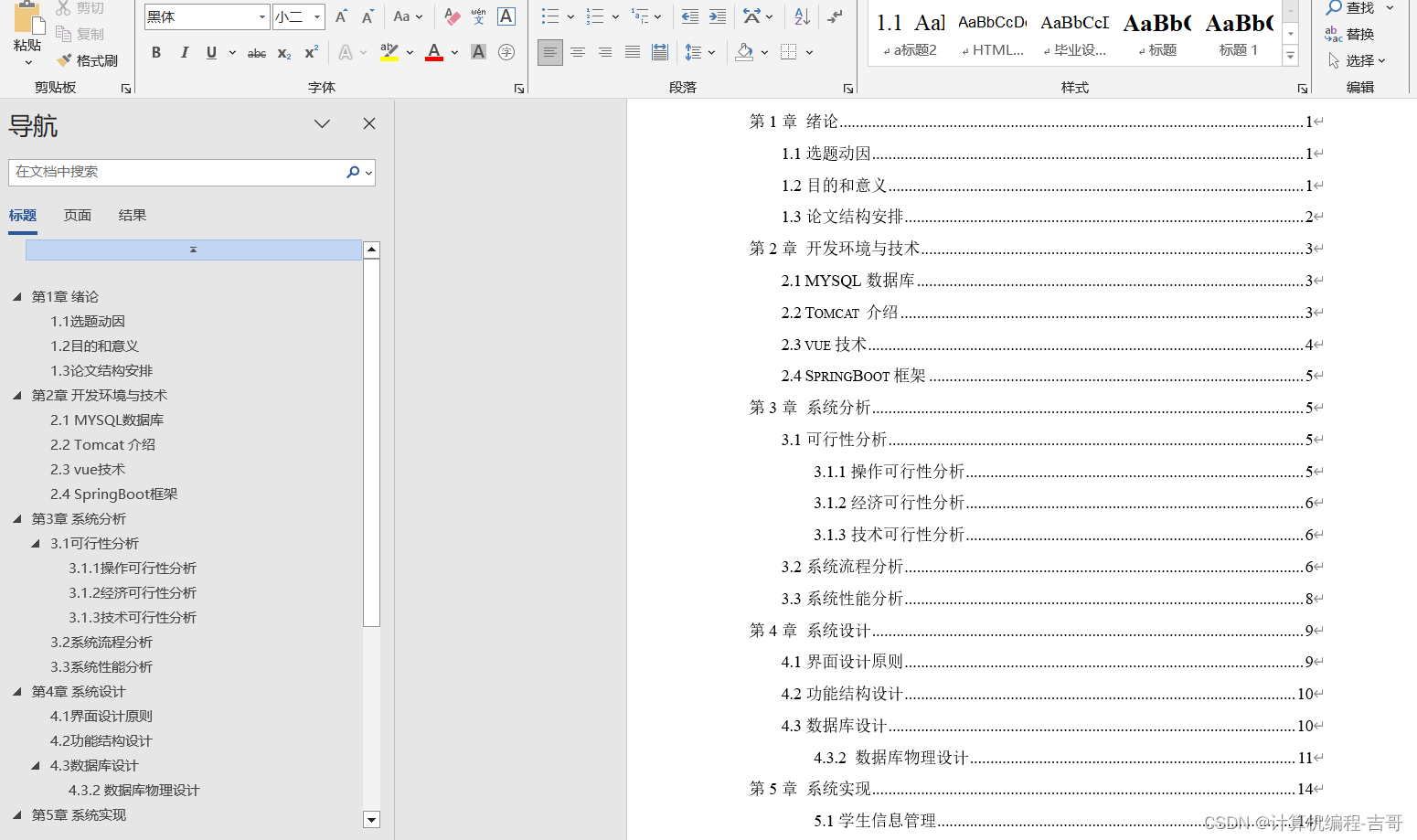This screenshot has height=840, width=1417.
Task: Click the document search input field
Action: (178, 172)
